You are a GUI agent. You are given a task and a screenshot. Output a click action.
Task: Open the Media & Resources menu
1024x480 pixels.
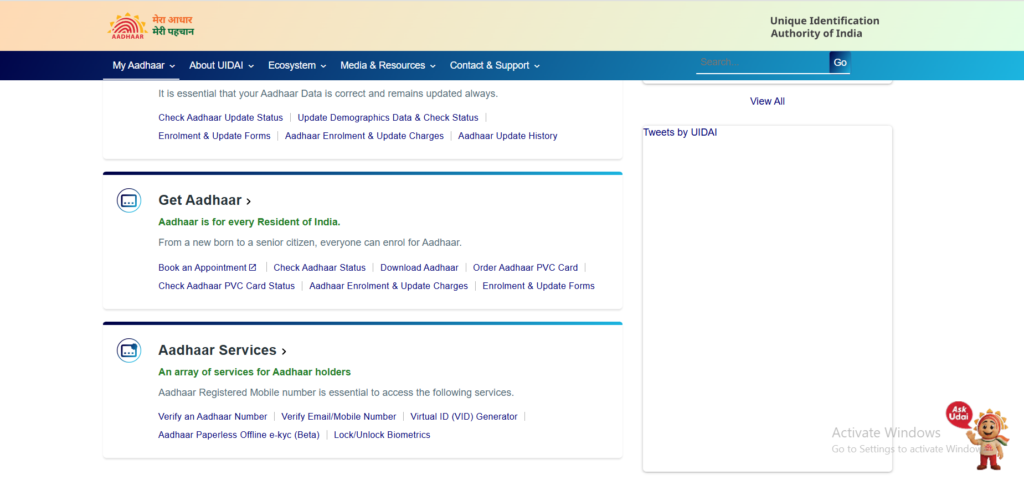point(388,65)
